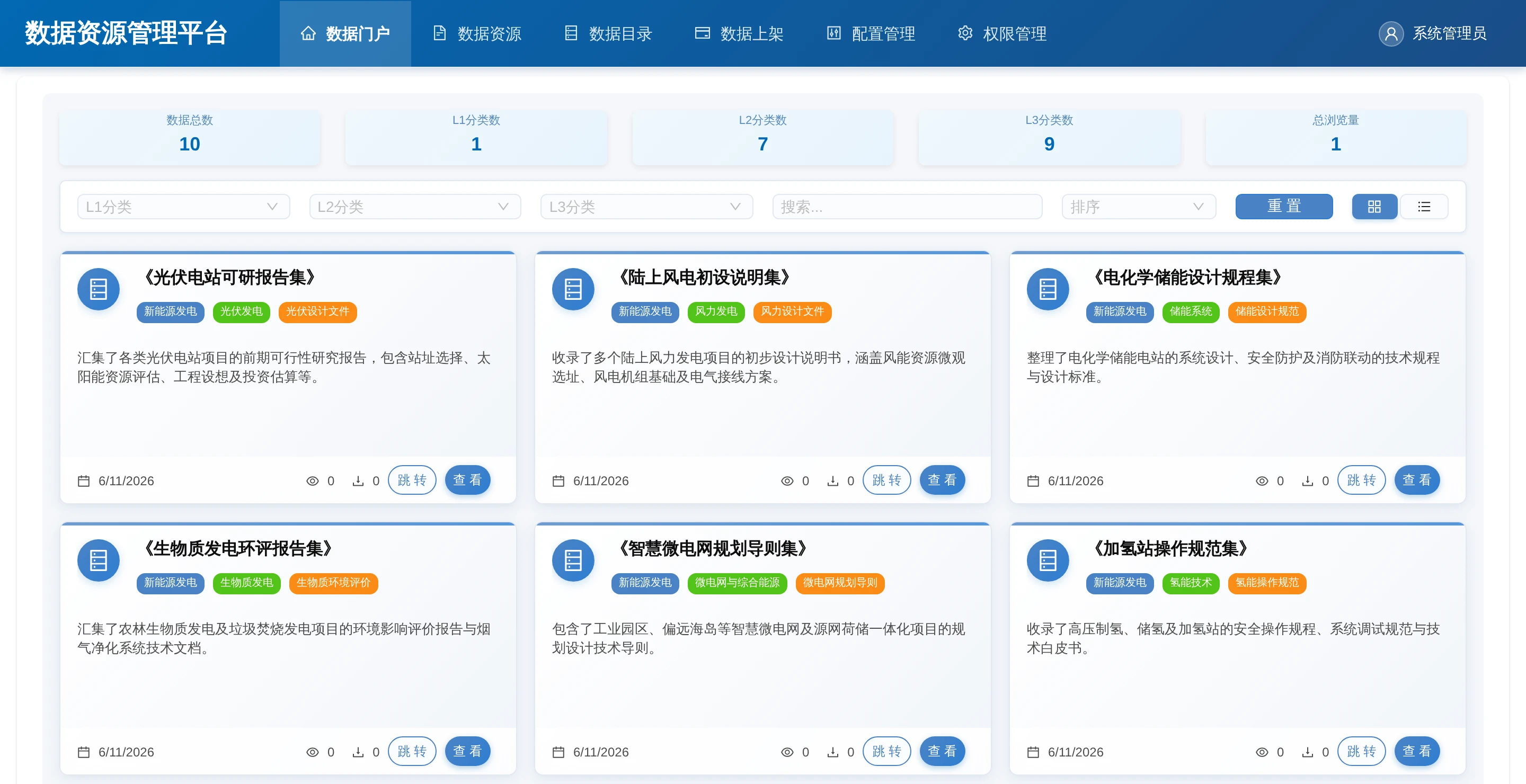
Task: Expand the 排序 sort dropdown
Action: (1139, 207)
